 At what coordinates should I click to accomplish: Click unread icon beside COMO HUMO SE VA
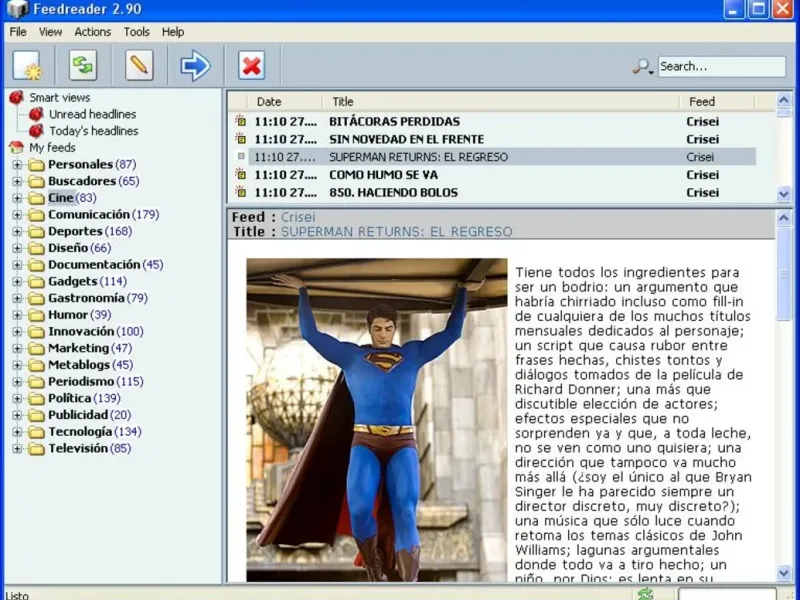coord(240,174)
